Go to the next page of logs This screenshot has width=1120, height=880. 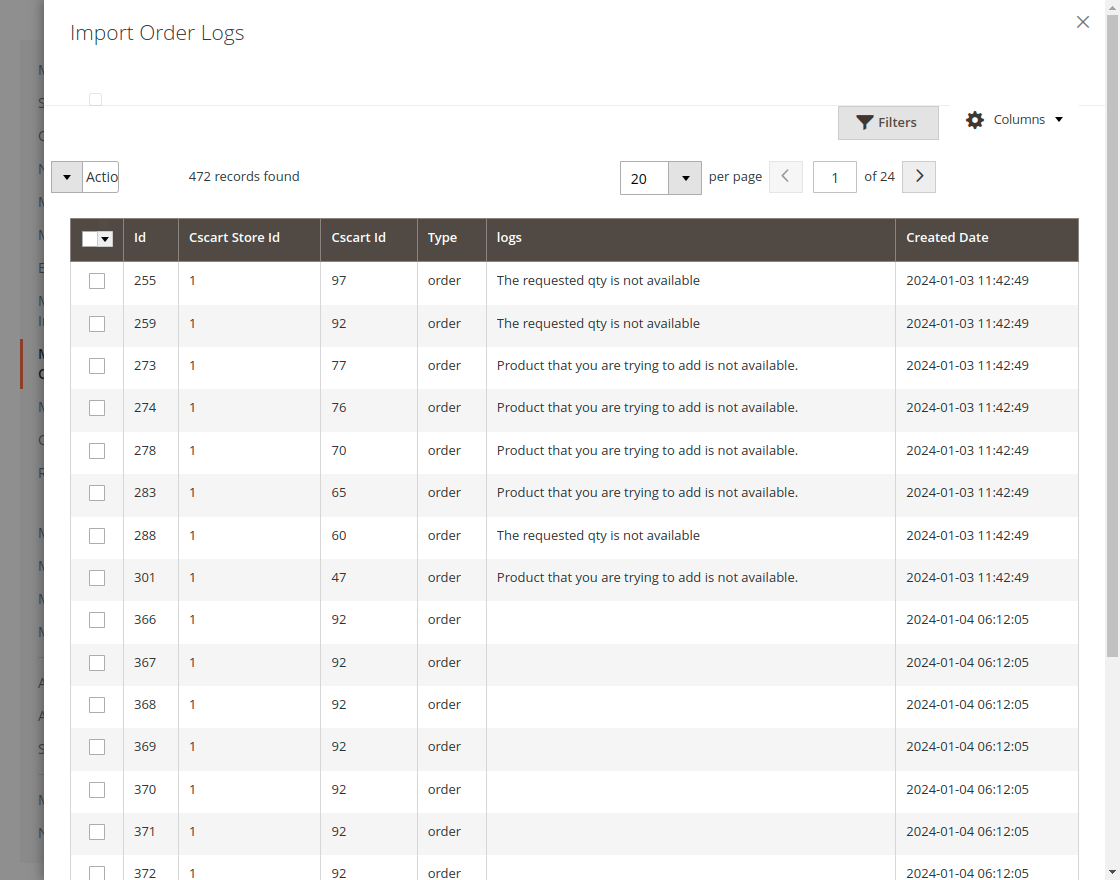(x=918, y=177)
